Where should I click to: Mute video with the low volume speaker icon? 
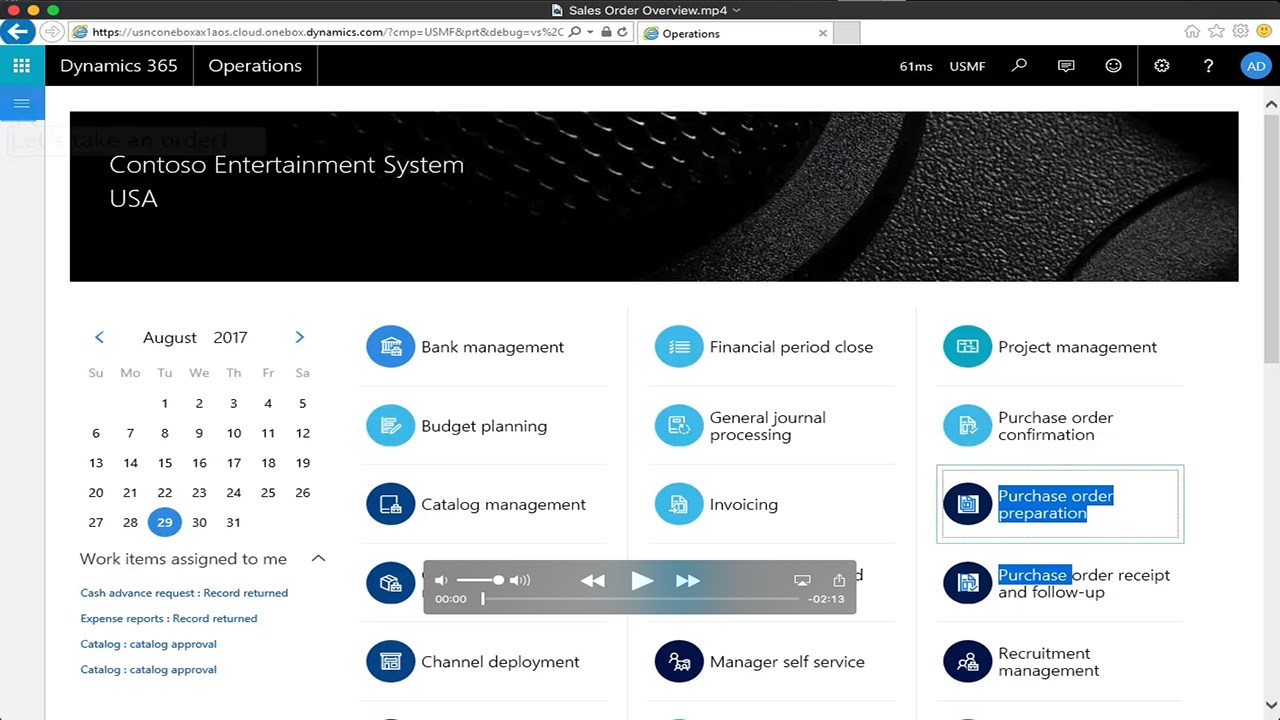[x=441, y=580]
